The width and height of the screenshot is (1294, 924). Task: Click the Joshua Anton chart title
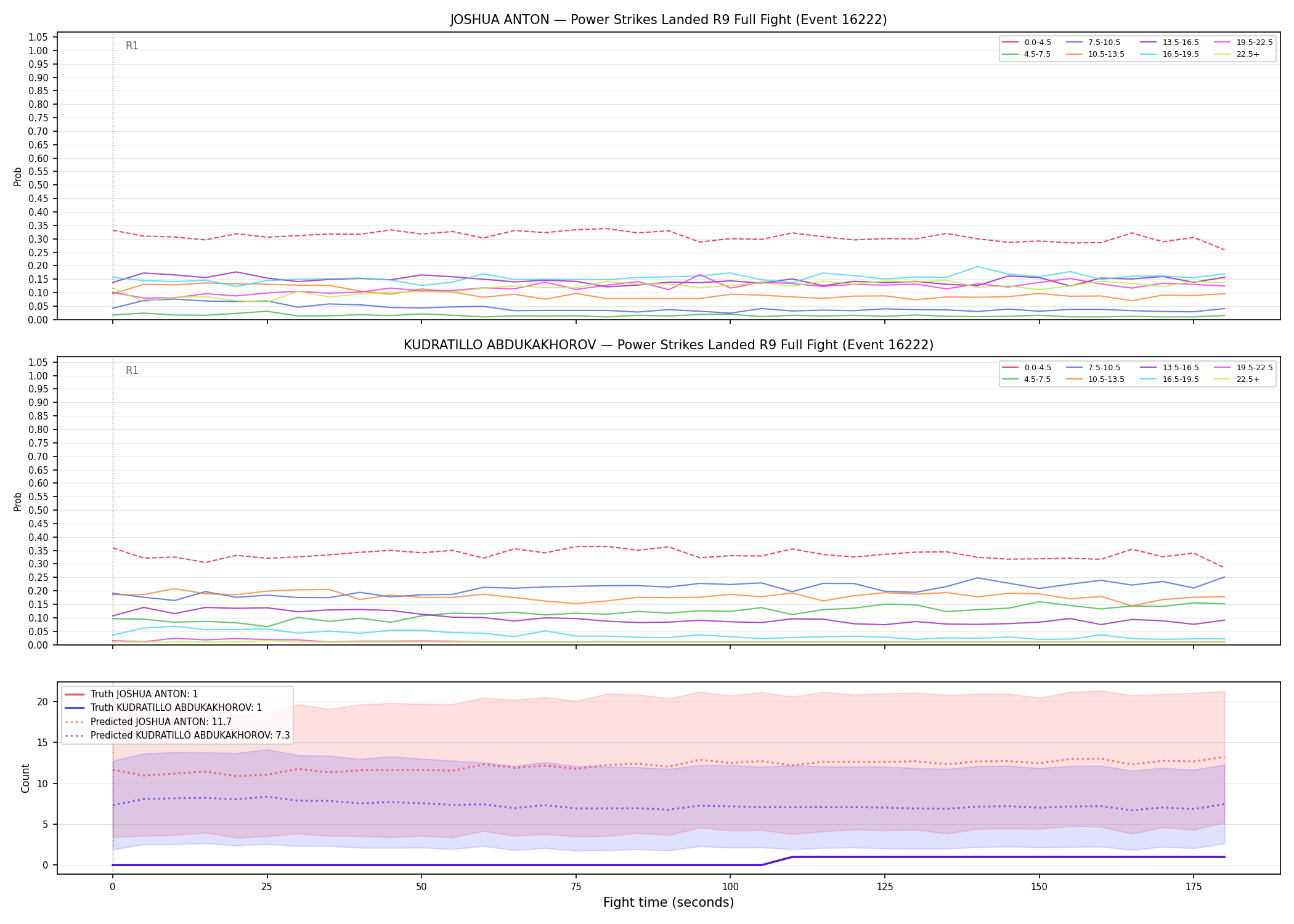[669, 20]
